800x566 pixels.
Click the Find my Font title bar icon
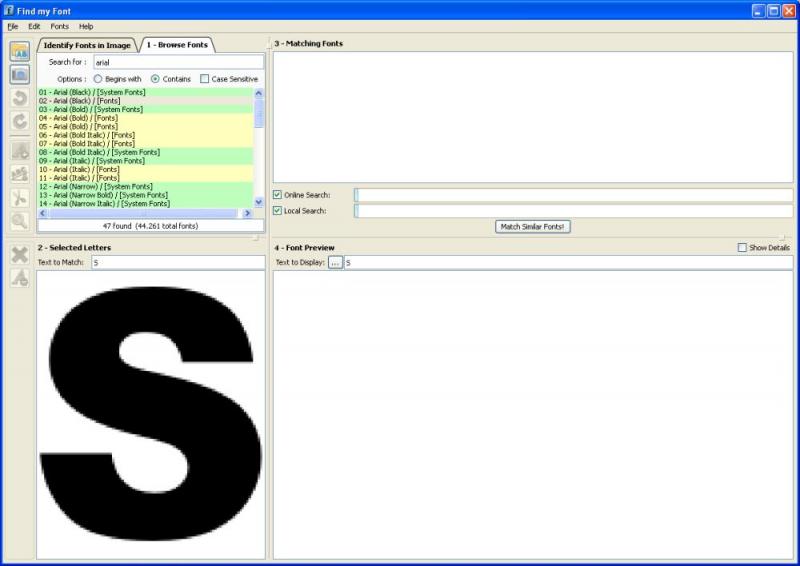(9, 10)
